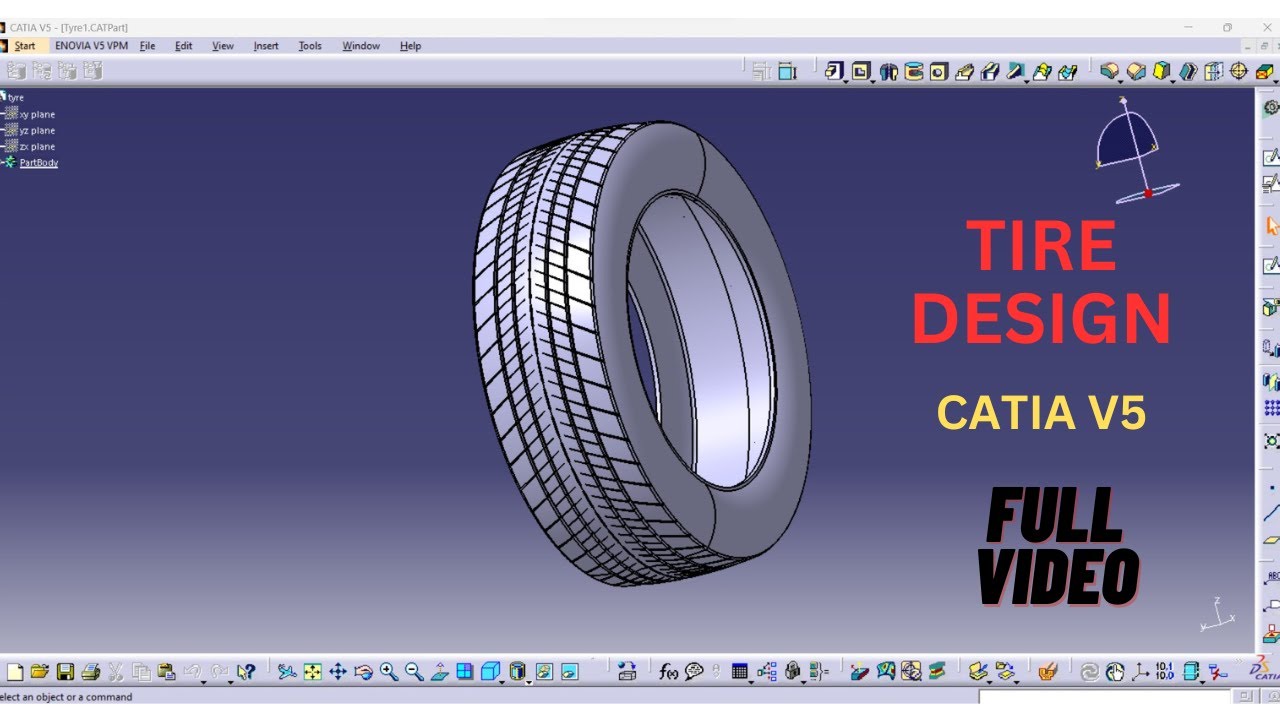Click the Axis System icon
Image resolution: width=1280 pixels, height=720 pixels.
coord(1140,672)
